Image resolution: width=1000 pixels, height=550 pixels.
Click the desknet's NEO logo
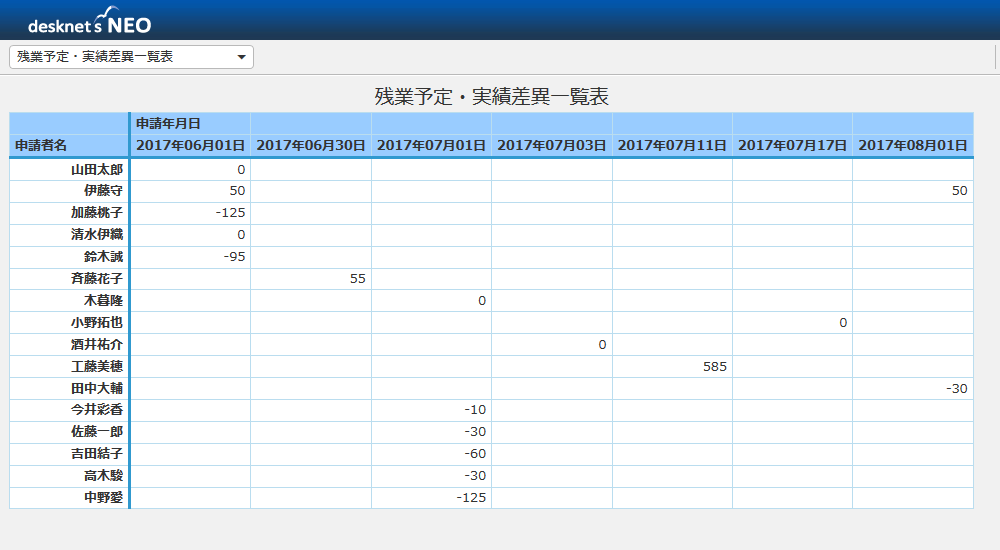[90, 23]
